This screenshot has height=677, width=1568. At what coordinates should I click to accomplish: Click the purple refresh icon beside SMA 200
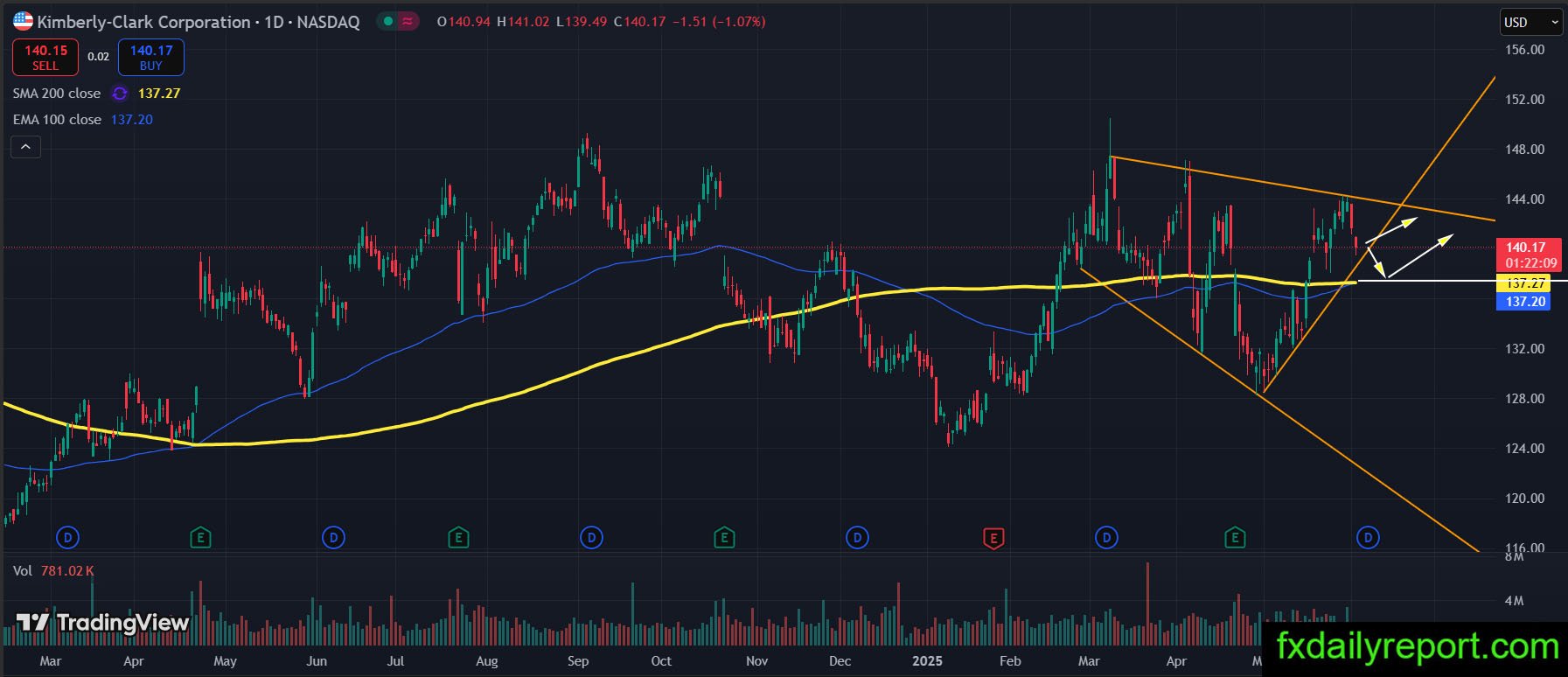point(120,94)
